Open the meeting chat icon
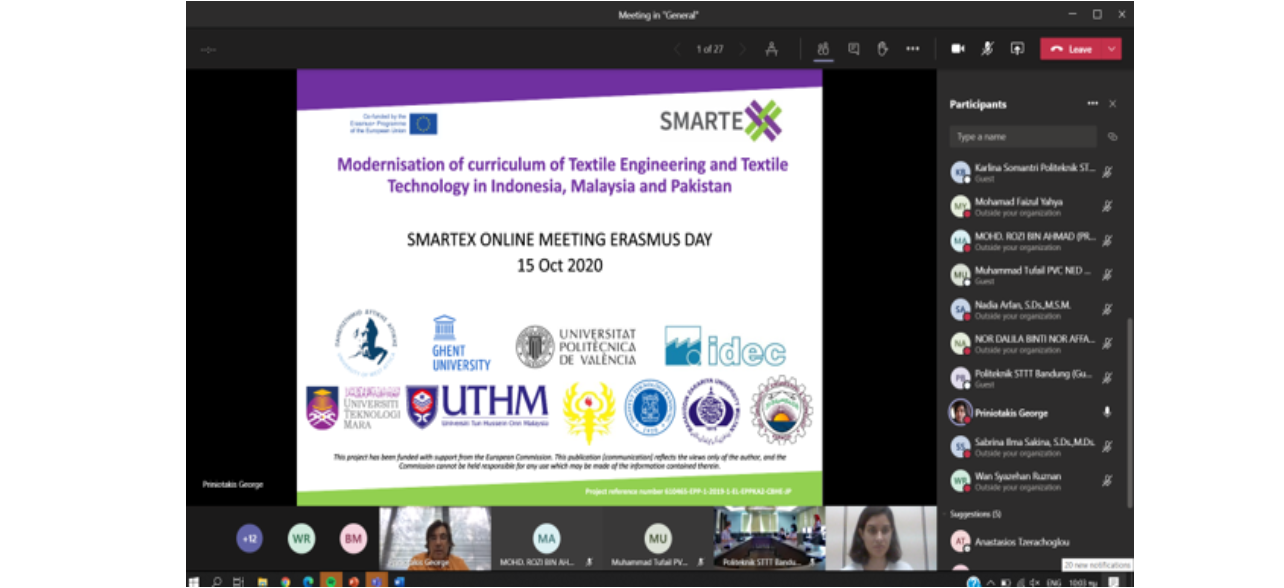Viewport: 1284px width, 588px height. [x=853, y=48]
